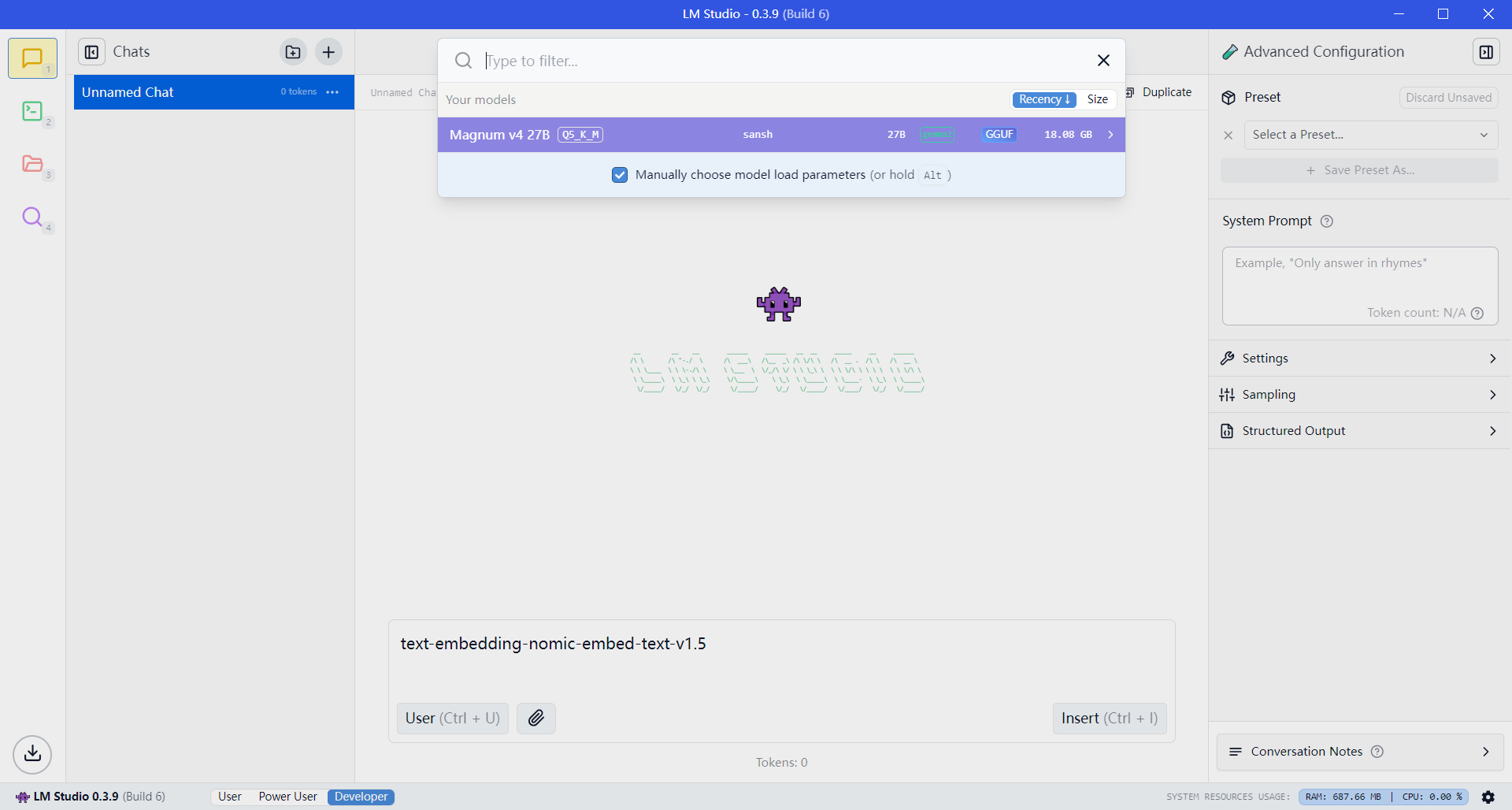The height and width of the screenshot is (810, 1512).
Task: Click the search magnifier in model filter
Action: click(x=463, y=61)
